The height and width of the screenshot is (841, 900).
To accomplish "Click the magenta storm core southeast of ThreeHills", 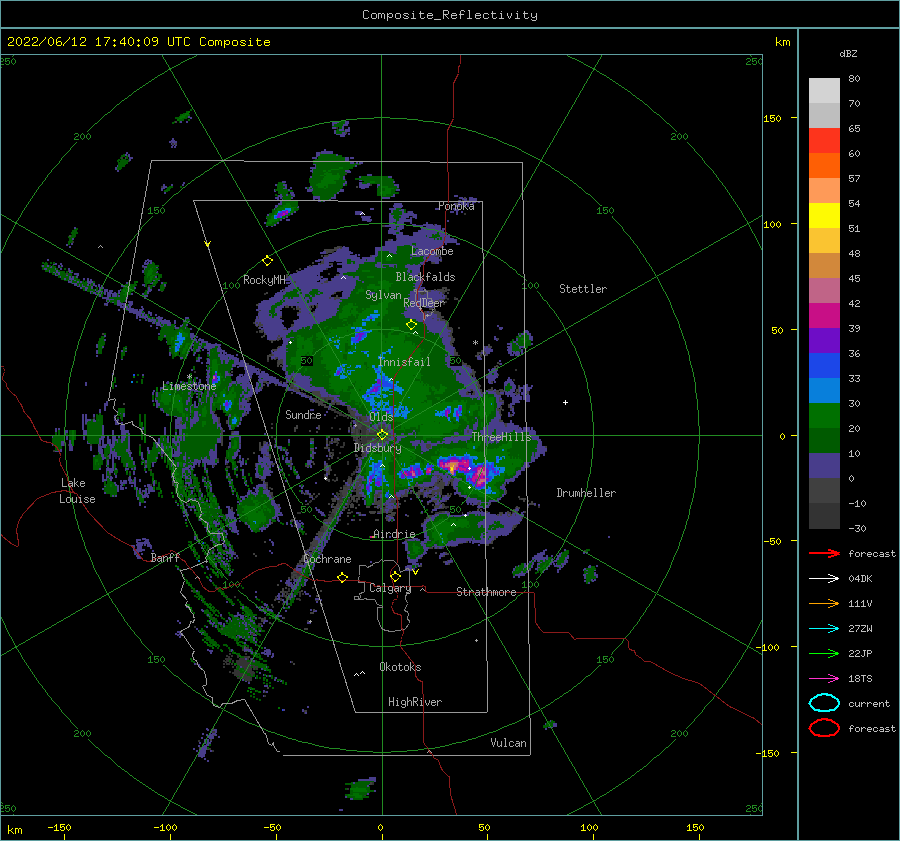I will tap(478, 474).
